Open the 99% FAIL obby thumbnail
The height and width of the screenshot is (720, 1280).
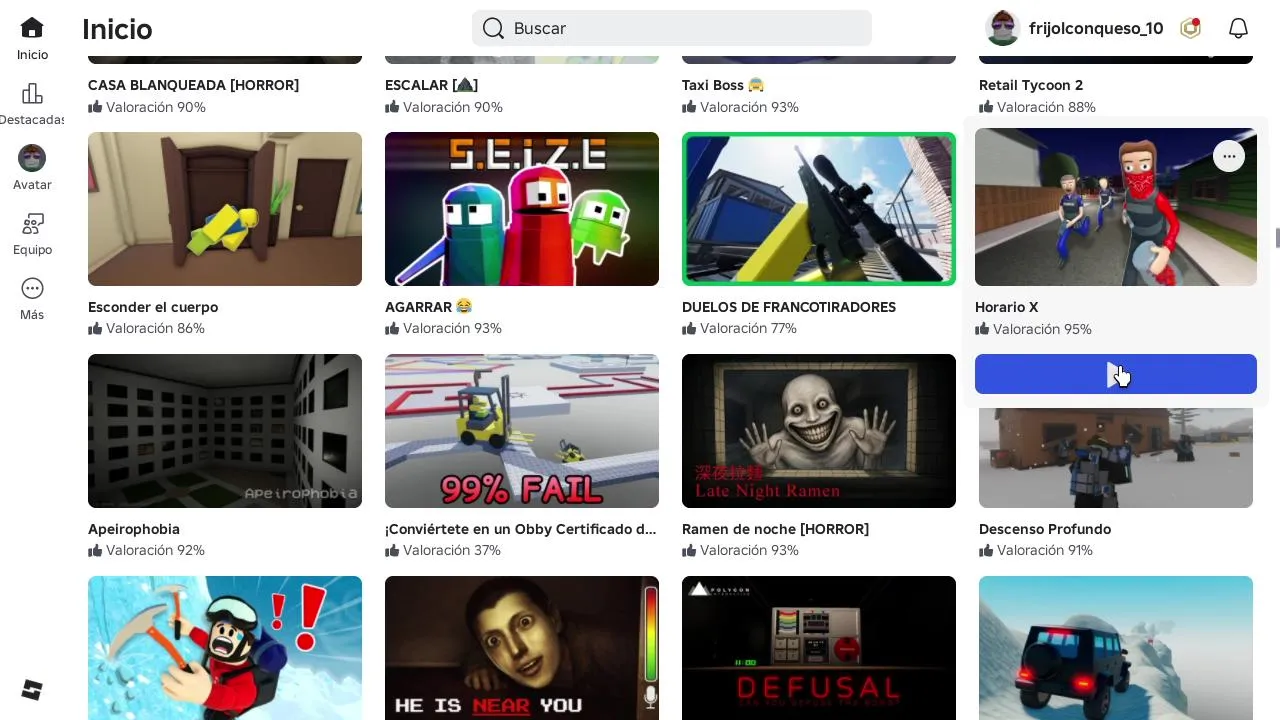(x=522, y=431)
